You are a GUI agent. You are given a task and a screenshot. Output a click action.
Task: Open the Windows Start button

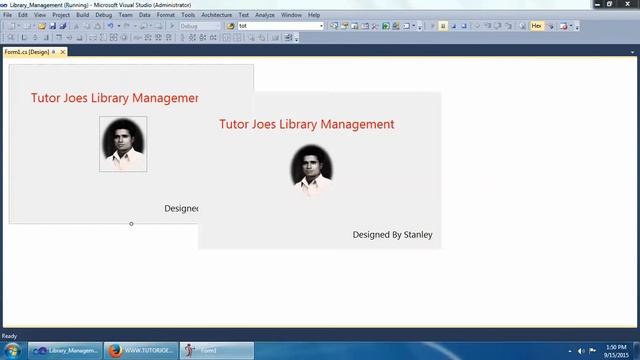(x=12, y=351)
